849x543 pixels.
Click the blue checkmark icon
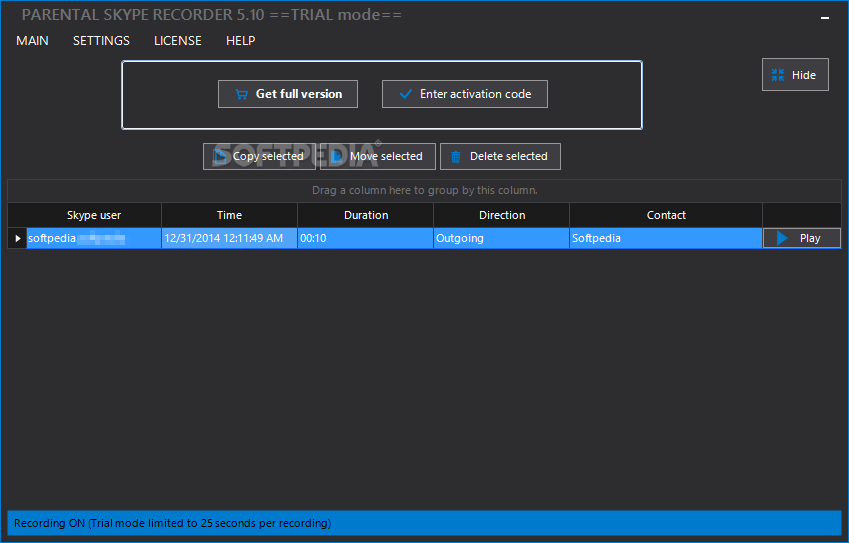(x=405, y=94)
